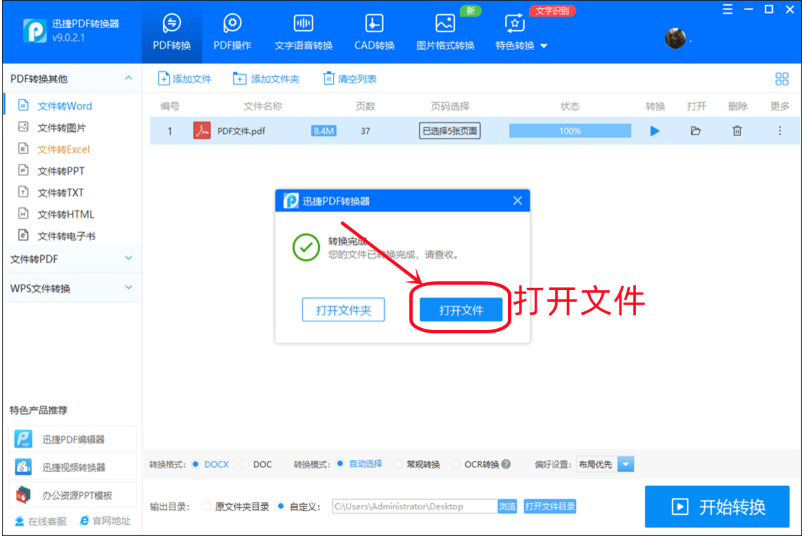Click the 打开文件 button in dialog
Image resolution: width=805 pixels, height=539 pixels.
tap(461, 310)
